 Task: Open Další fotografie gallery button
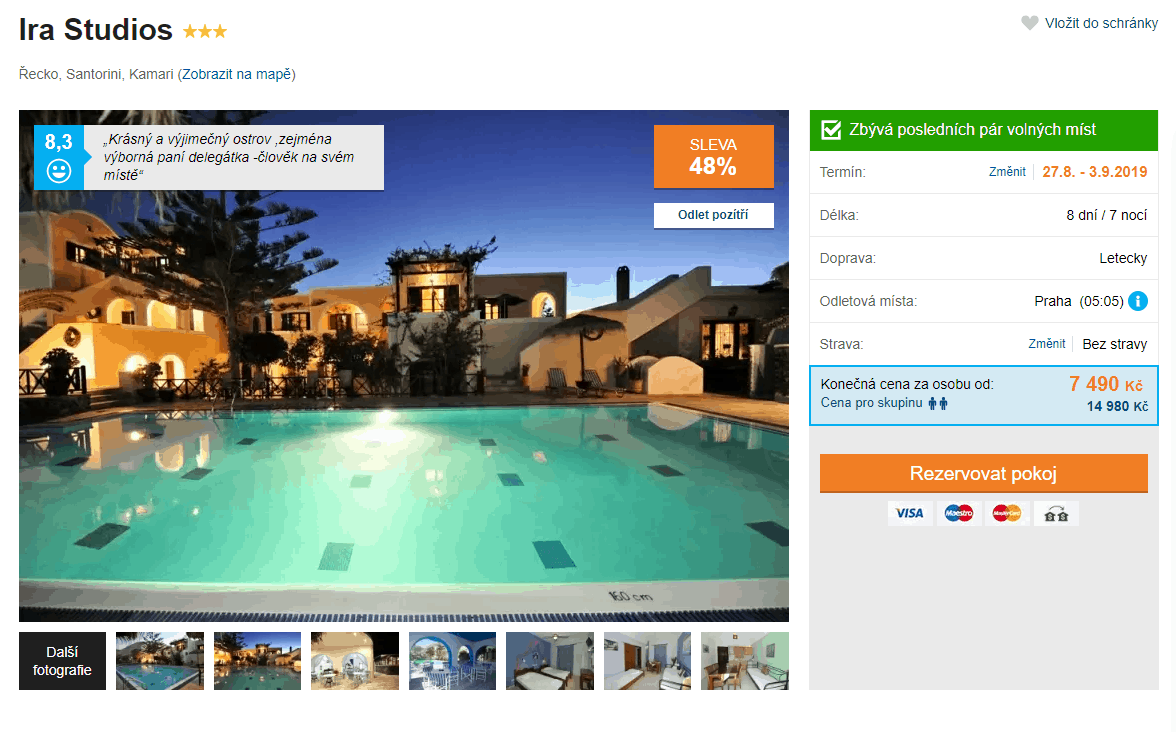(x=62, y=661)
